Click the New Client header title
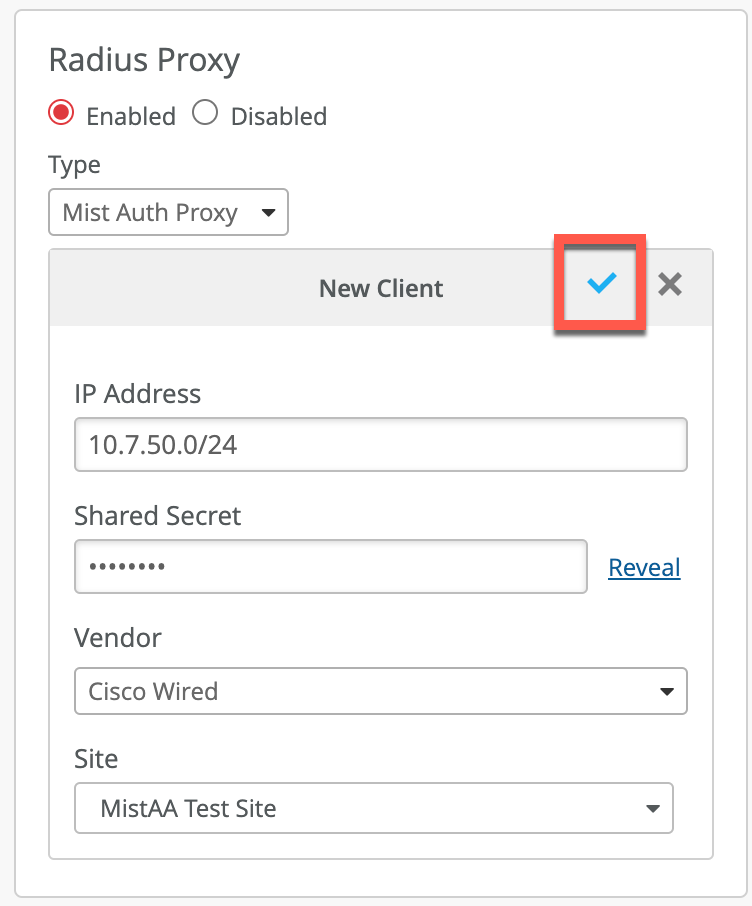The width and height of the screenshot is (752, 906). tap(380, 288)
